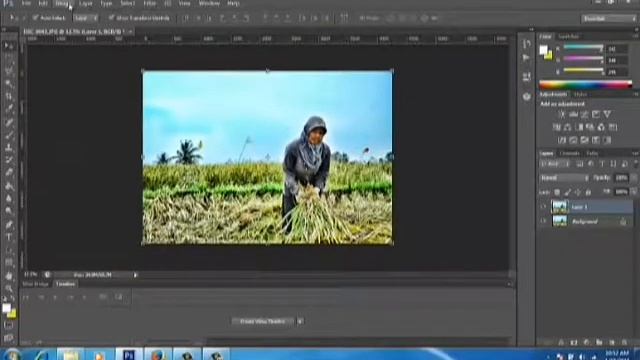Click lock image pixels brush icon
This screenshot has height=360, width=640.
pos(567,192)
